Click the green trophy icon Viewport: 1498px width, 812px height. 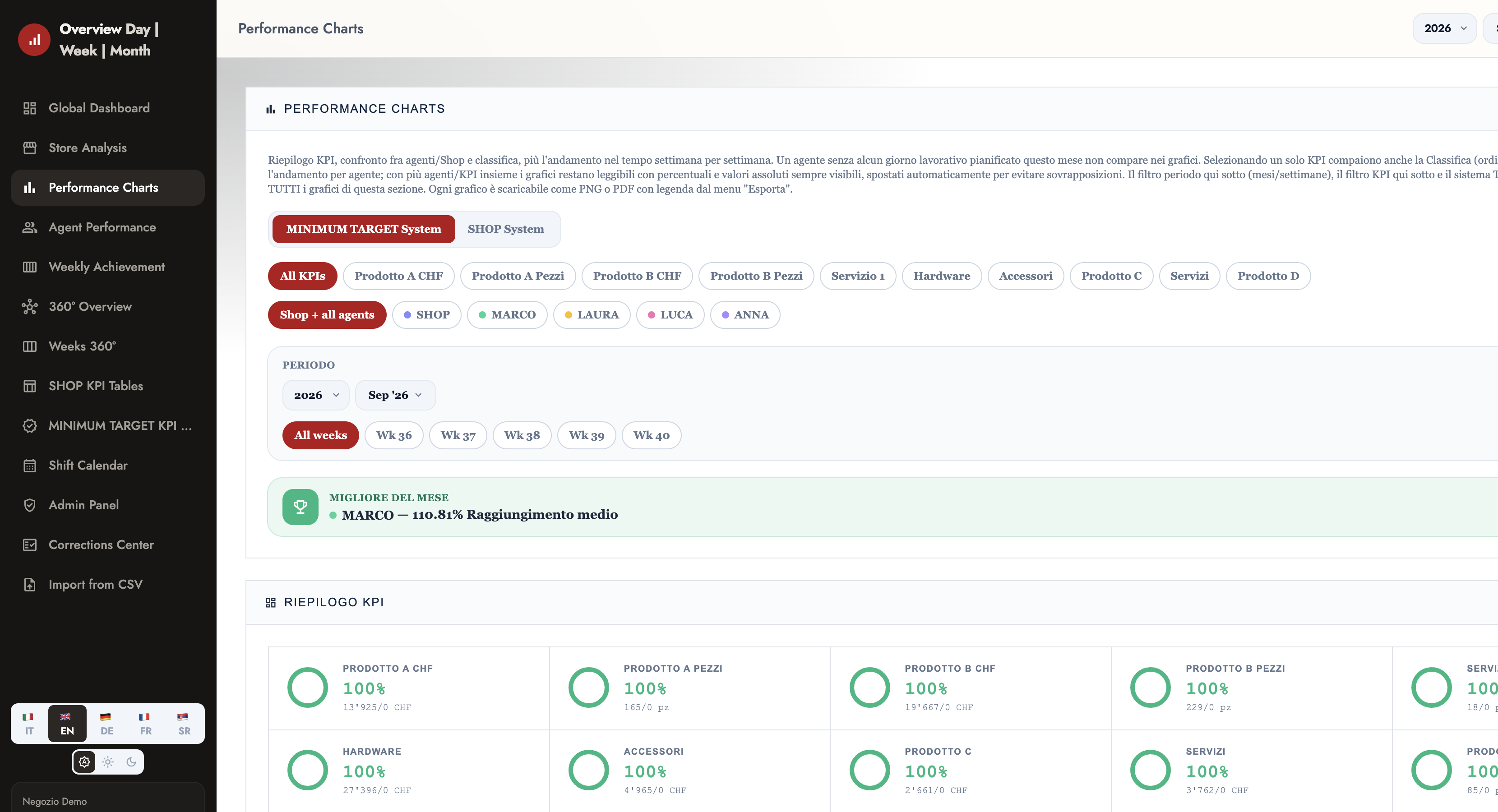pos(300,507)
